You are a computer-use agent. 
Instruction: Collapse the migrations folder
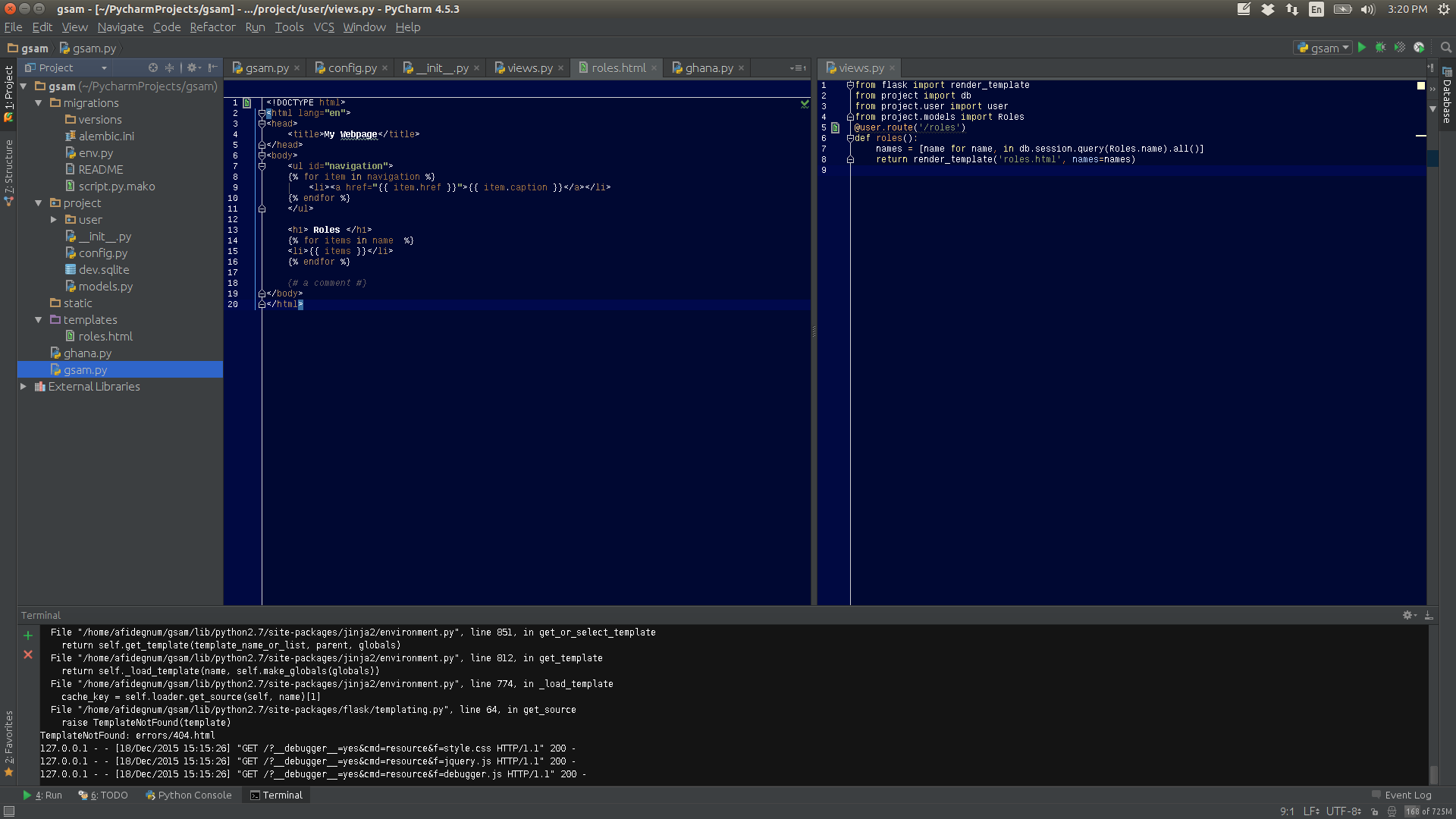39,103
